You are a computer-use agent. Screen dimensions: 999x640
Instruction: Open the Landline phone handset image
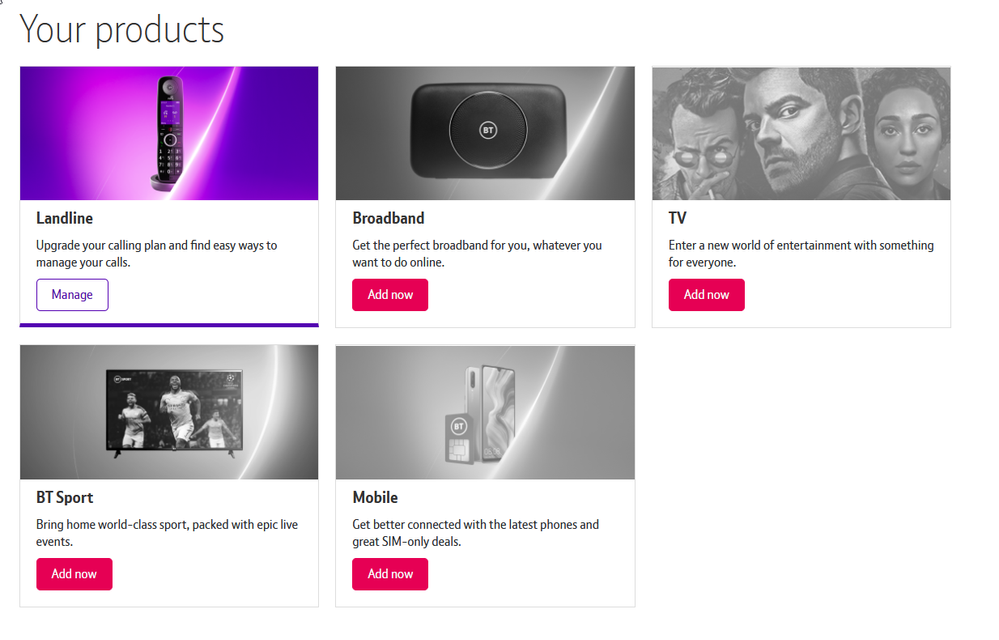point(169,133)
